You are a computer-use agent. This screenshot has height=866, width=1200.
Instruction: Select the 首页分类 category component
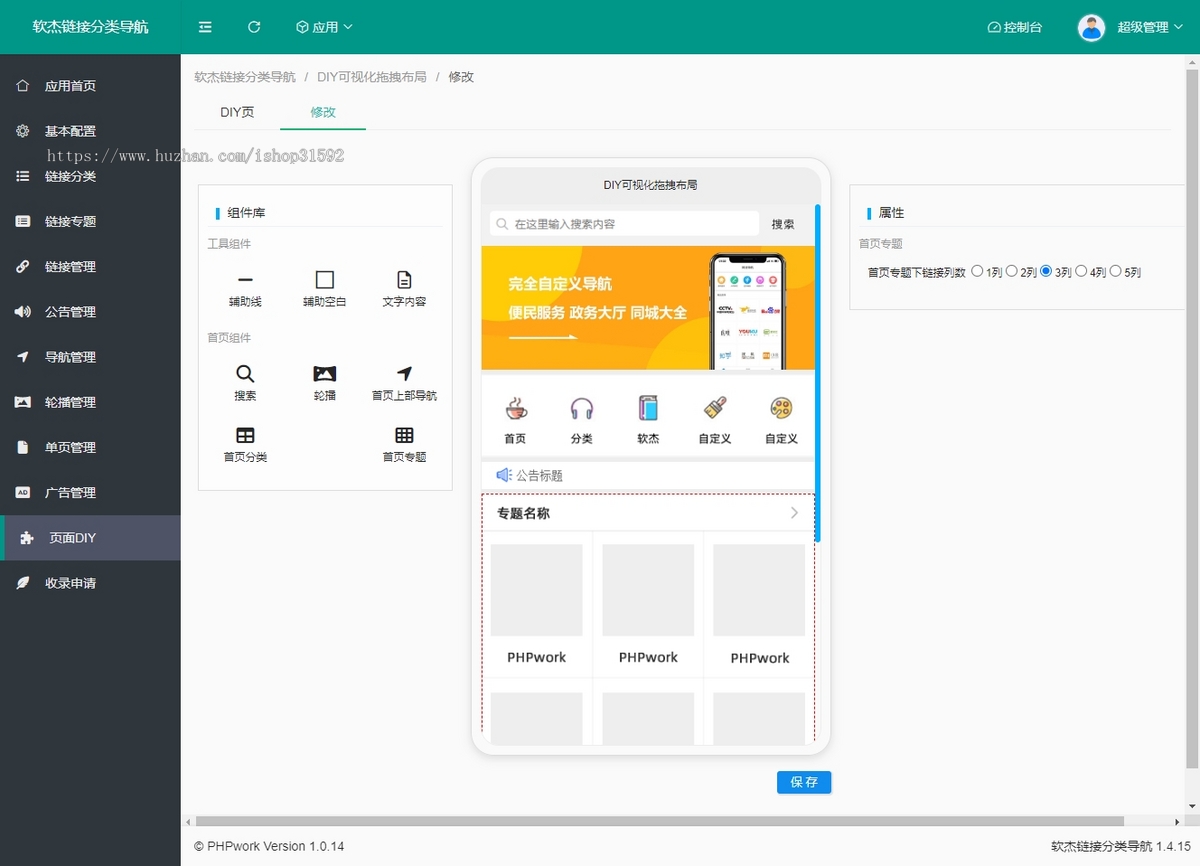click(x=245, y=444)
